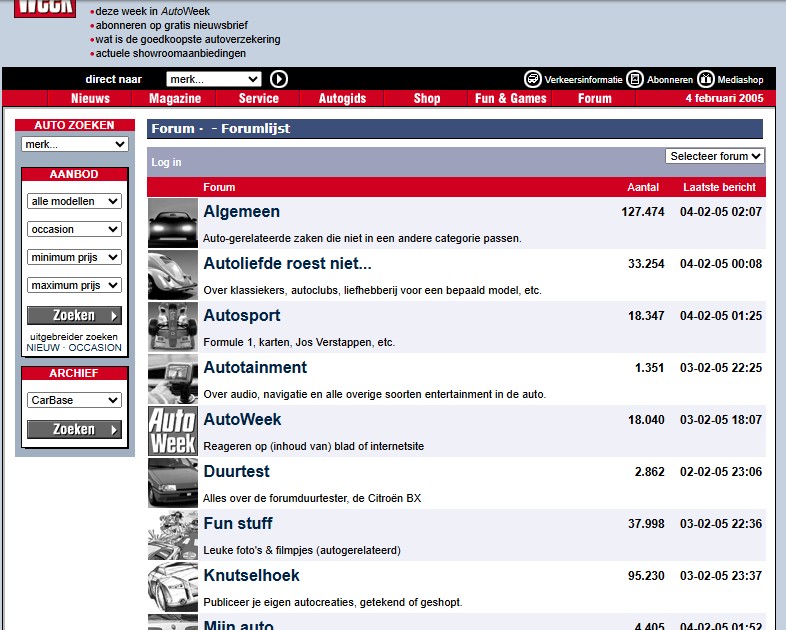Open the occasion dropdown

coord(74,229)
